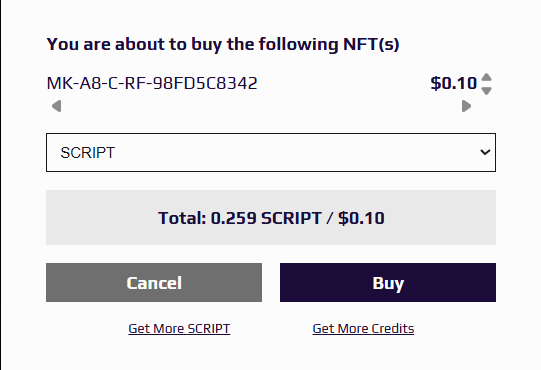Viewport: 541px width, 370px height.
Task: Click the gray left triangle under the NFT name
Action: 57,106
